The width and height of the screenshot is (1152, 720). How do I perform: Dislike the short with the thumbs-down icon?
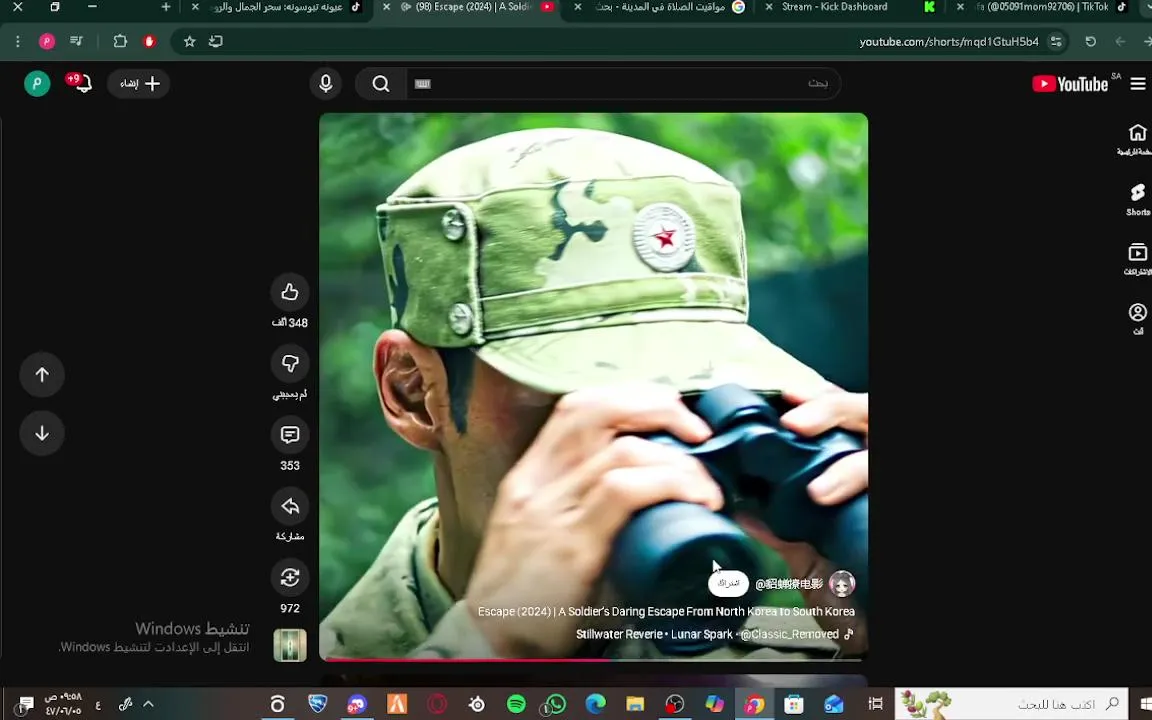(x=289, y=364)
